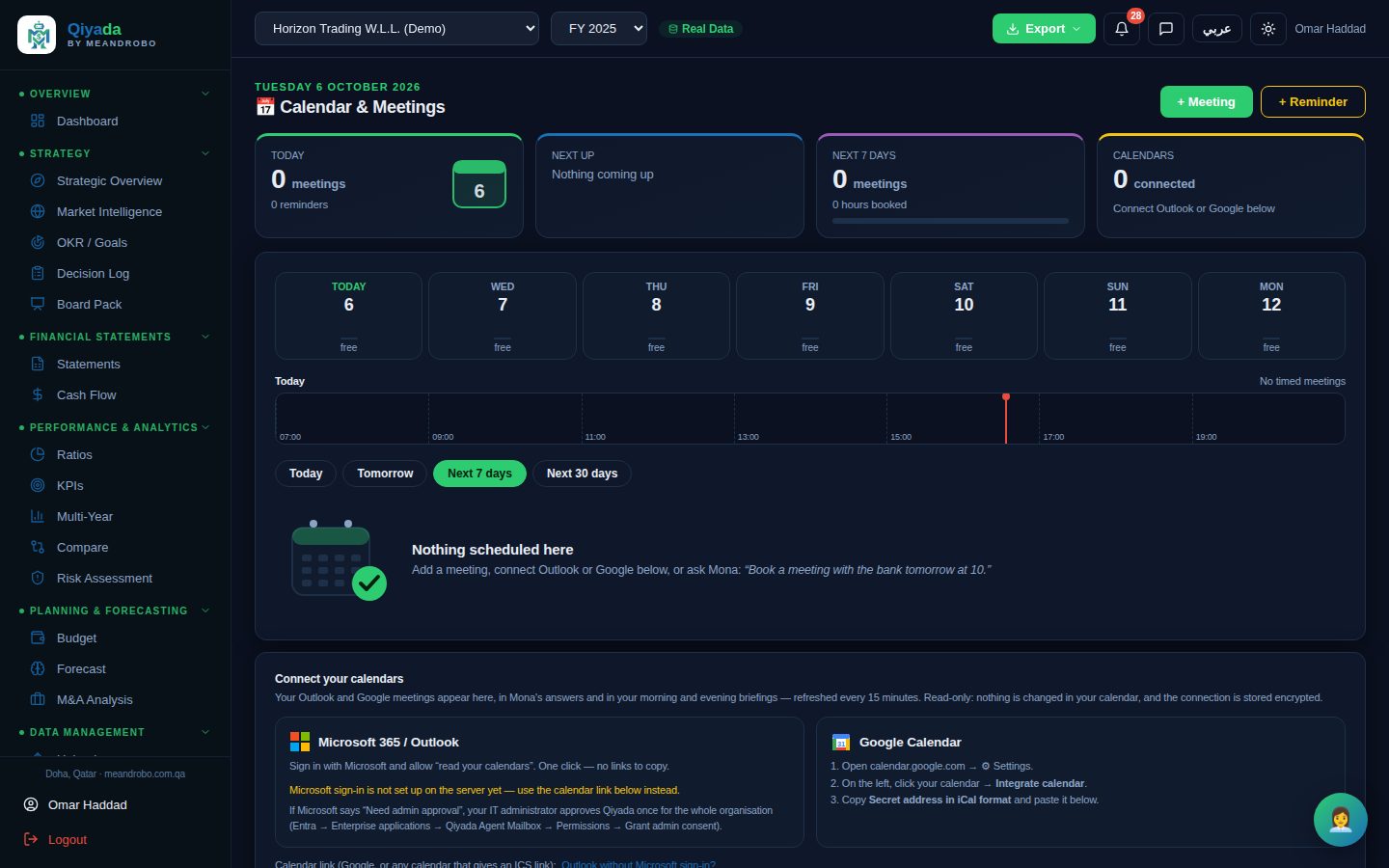The width and height of the screenshot is (1389, 868).
Task: Select the Tomorrow filter tab
Action: pyautogui.click(x=385, y=474)
